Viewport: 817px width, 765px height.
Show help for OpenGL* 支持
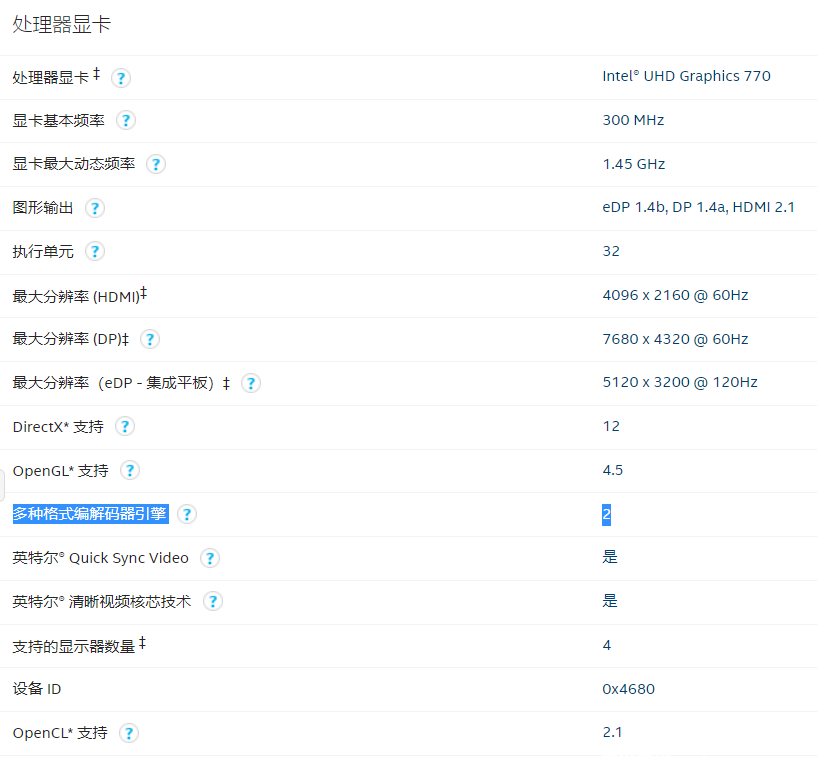[130, 471]
